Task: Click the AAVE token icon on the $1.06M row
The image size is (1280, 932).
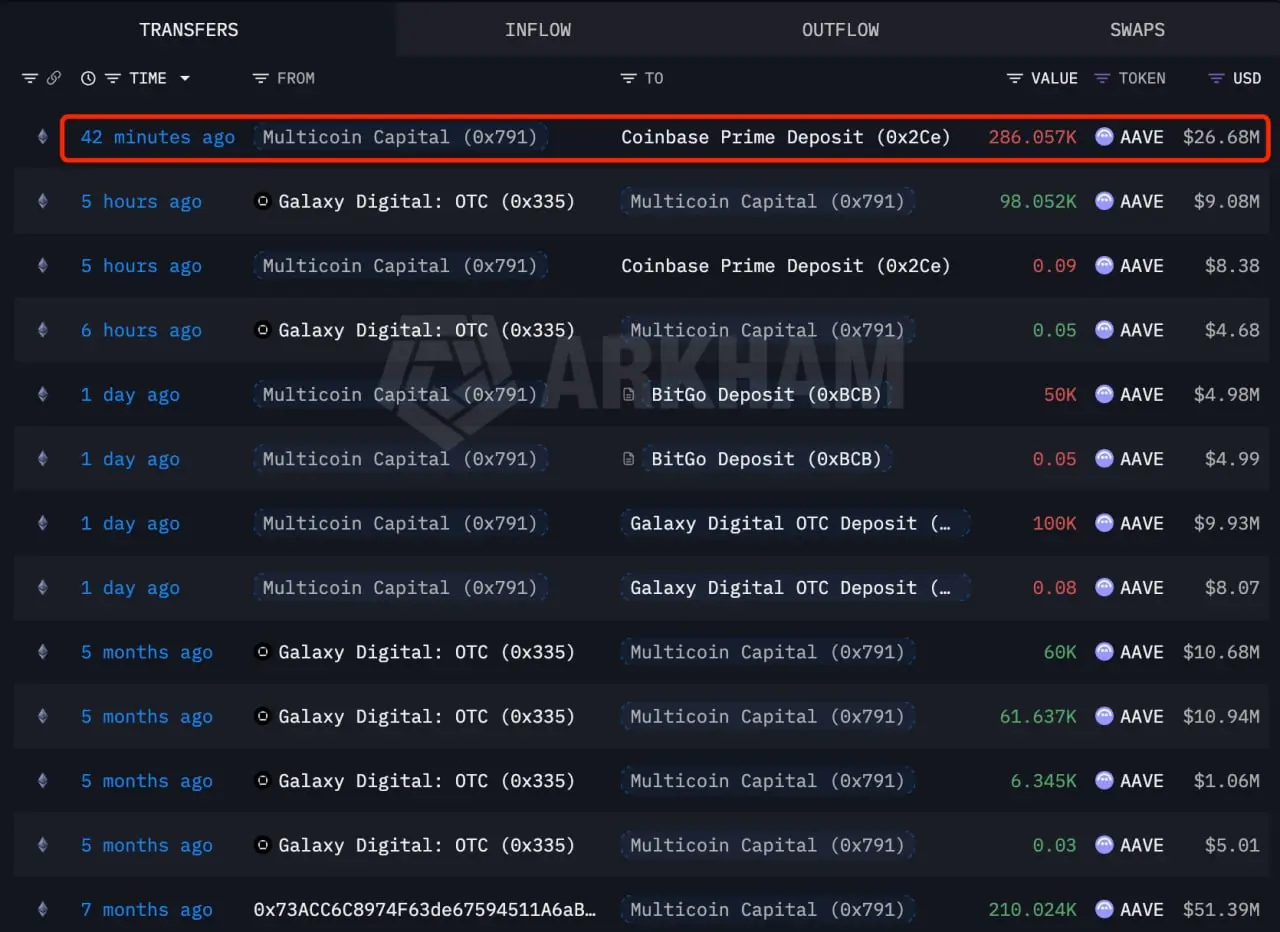Action: [x=1104, y=780]
